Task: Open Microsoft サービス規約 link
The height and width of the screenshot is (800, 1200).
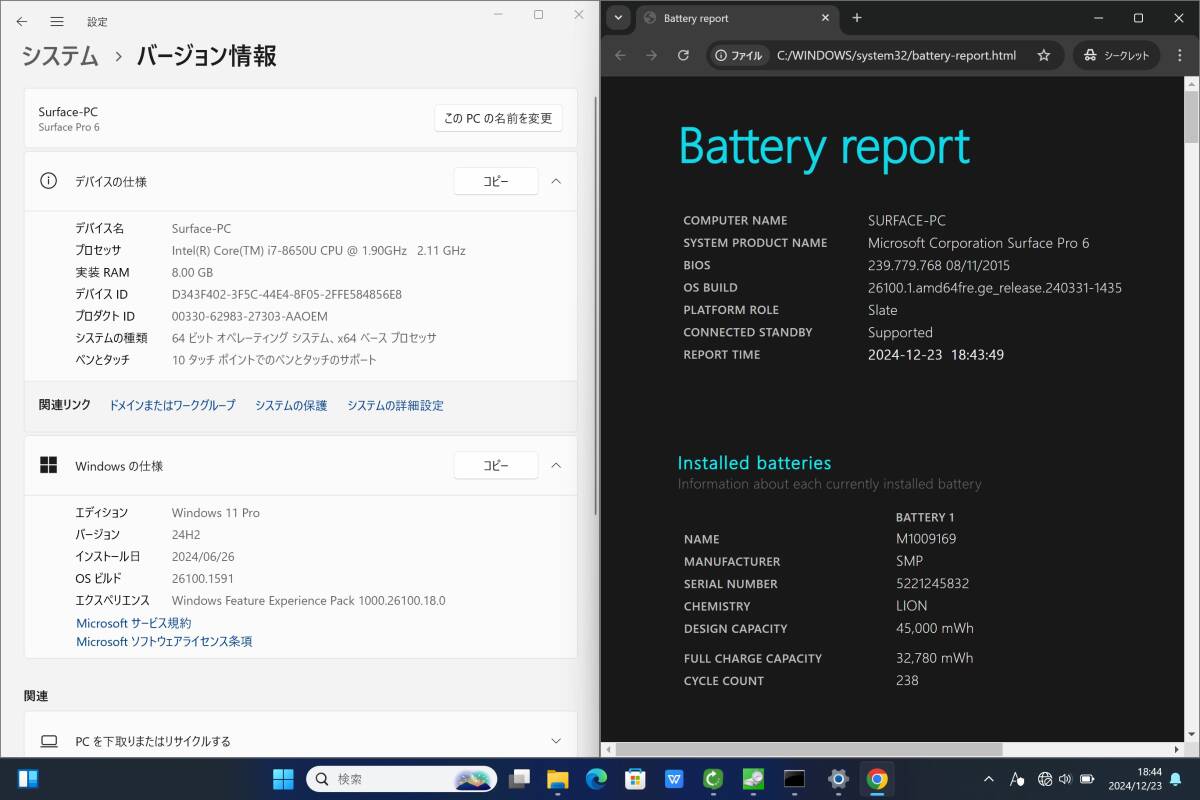Action: point(133,623)
